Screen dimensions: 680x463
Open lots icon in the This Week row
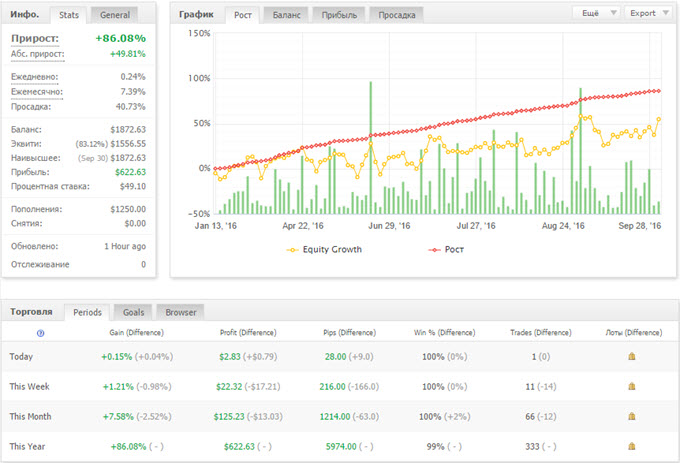pos(631,386)
